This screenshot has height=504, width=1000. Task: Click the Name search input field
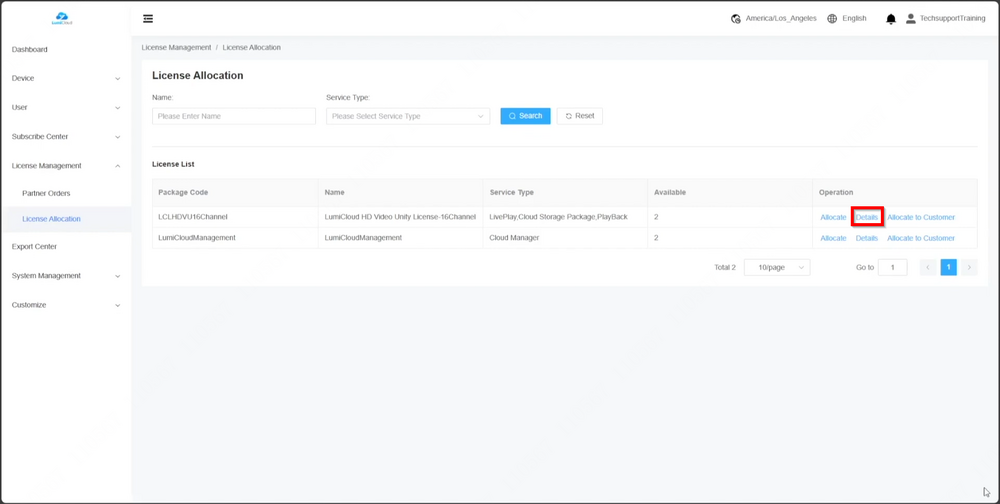(x=234, y=116)
